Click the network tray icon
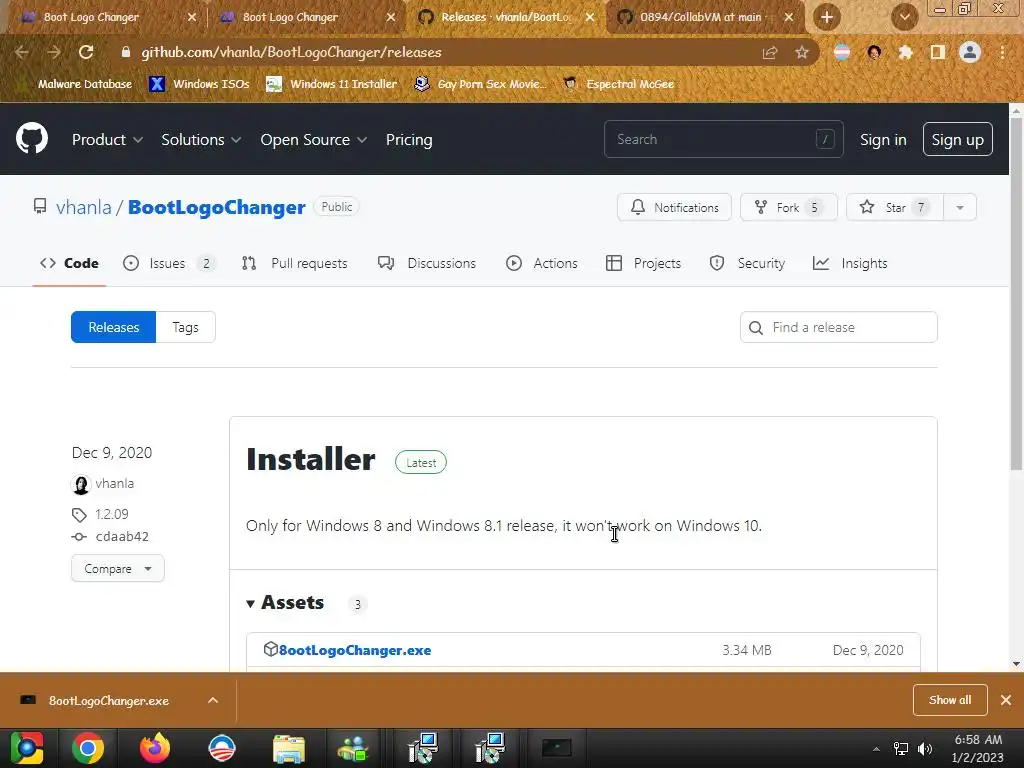1024x768 pixels. pyautogui.click(x=901, y=748)
